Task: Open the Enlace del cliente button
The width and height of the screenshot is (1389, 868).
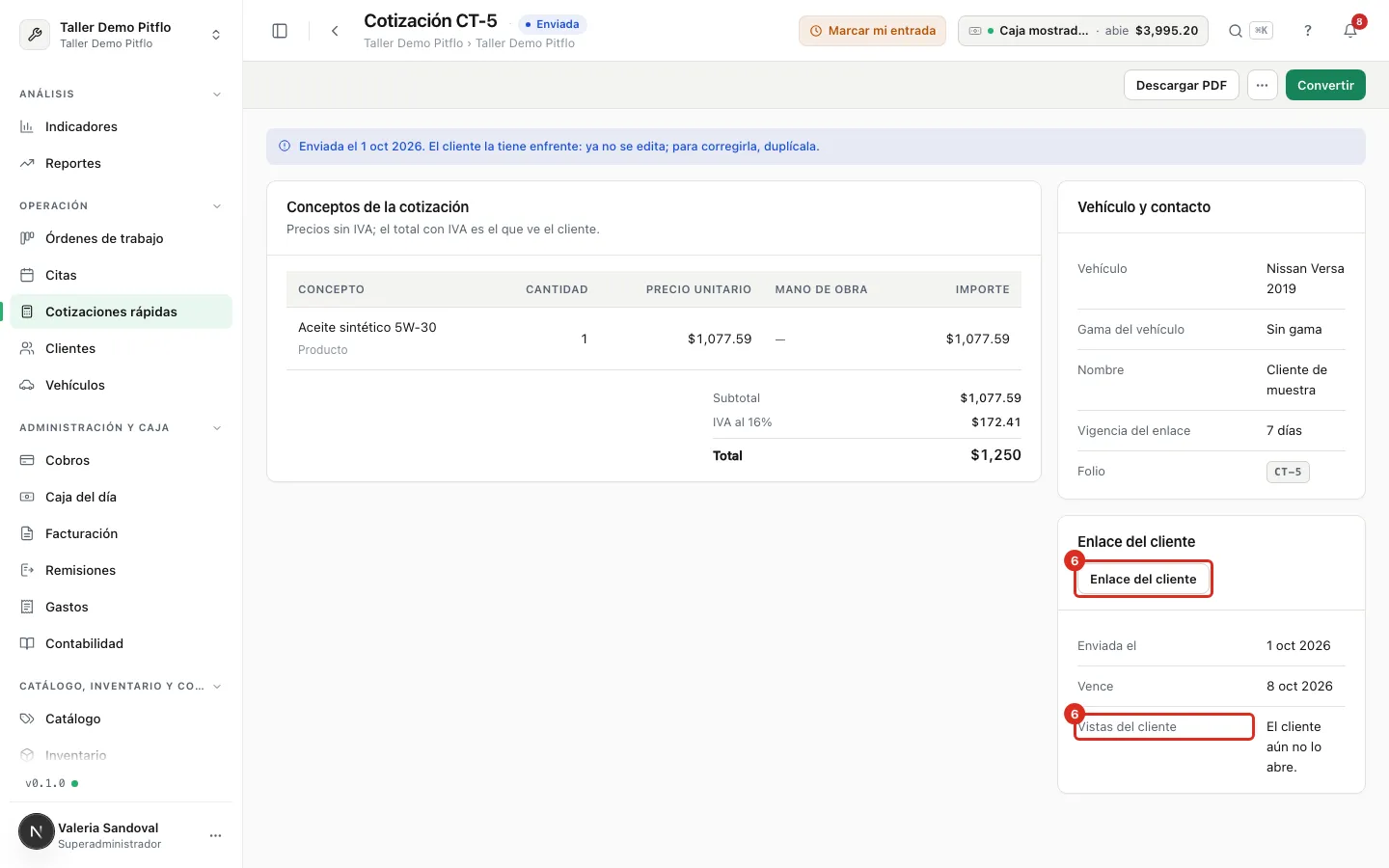Action: (1143, 579)
